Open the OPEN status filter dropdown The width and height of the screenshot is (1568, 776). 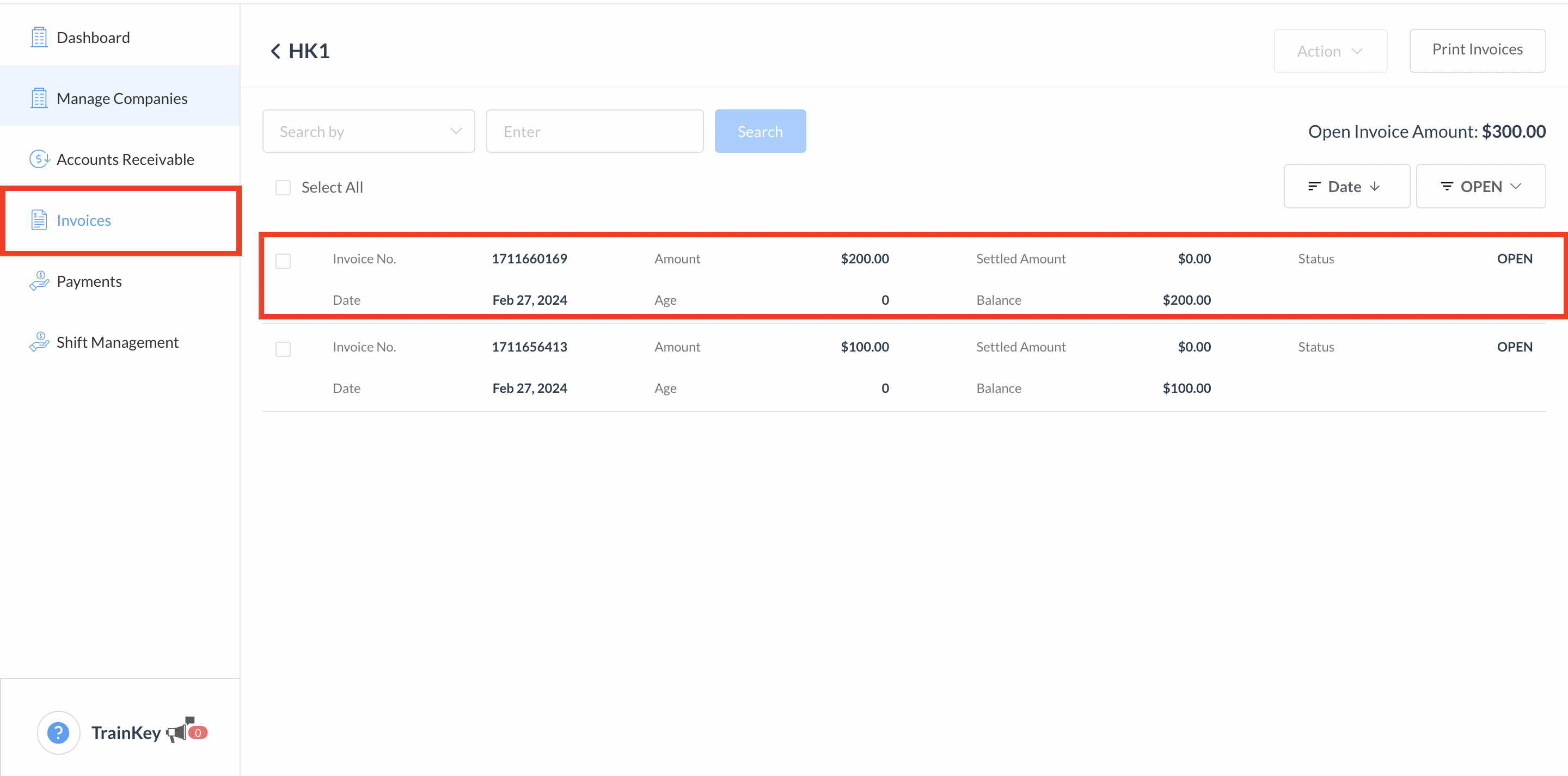coord(1480,186)
